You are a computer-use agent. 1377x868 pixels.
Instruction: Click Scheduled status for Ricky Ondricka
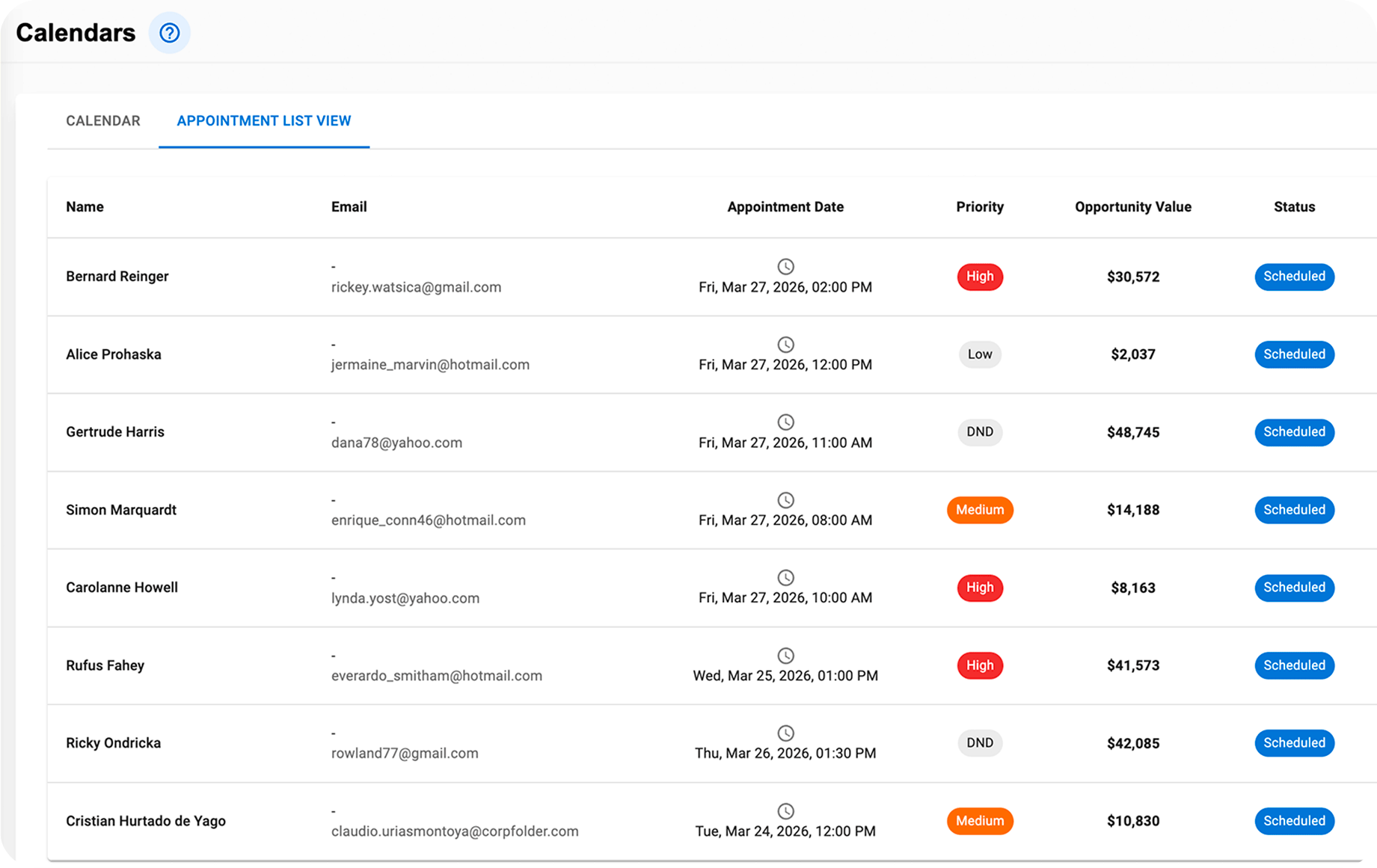1294,743
